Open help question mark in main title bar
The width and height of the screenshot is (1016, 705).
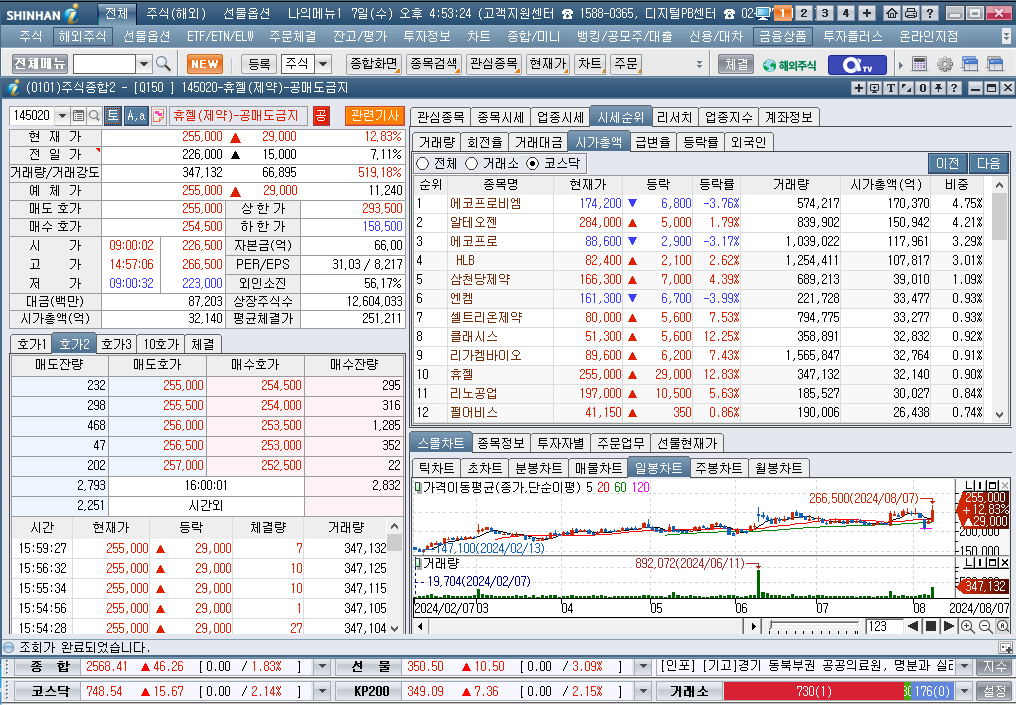[x=929, y=13]
